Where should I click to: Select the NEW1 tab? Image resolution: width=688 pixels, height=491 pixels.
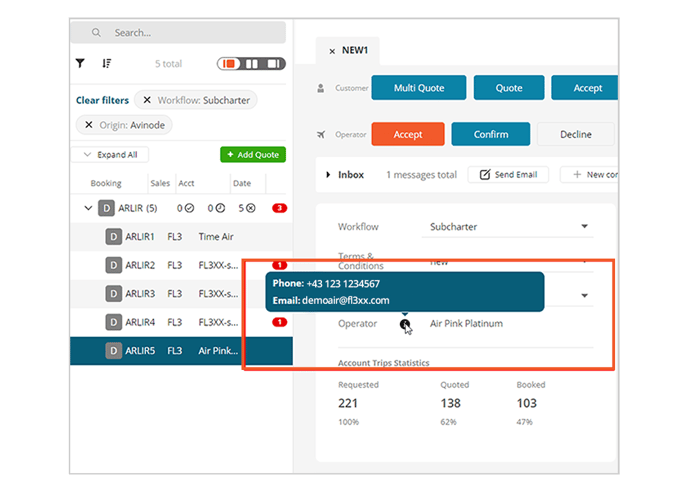tap(357, 51)
